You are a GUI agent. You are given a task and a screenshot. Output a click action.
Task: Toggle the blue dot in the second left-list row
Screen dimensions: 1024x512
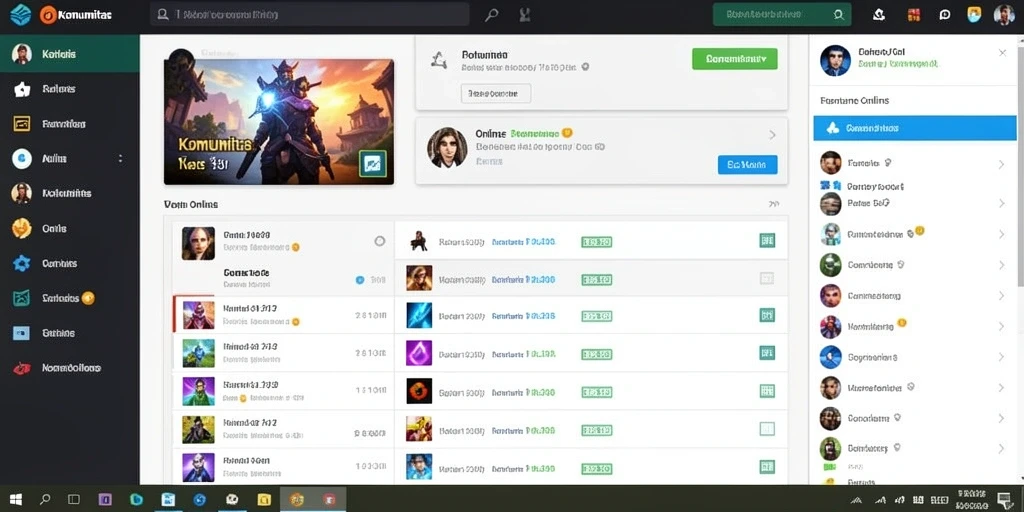[x=359, y=280]
